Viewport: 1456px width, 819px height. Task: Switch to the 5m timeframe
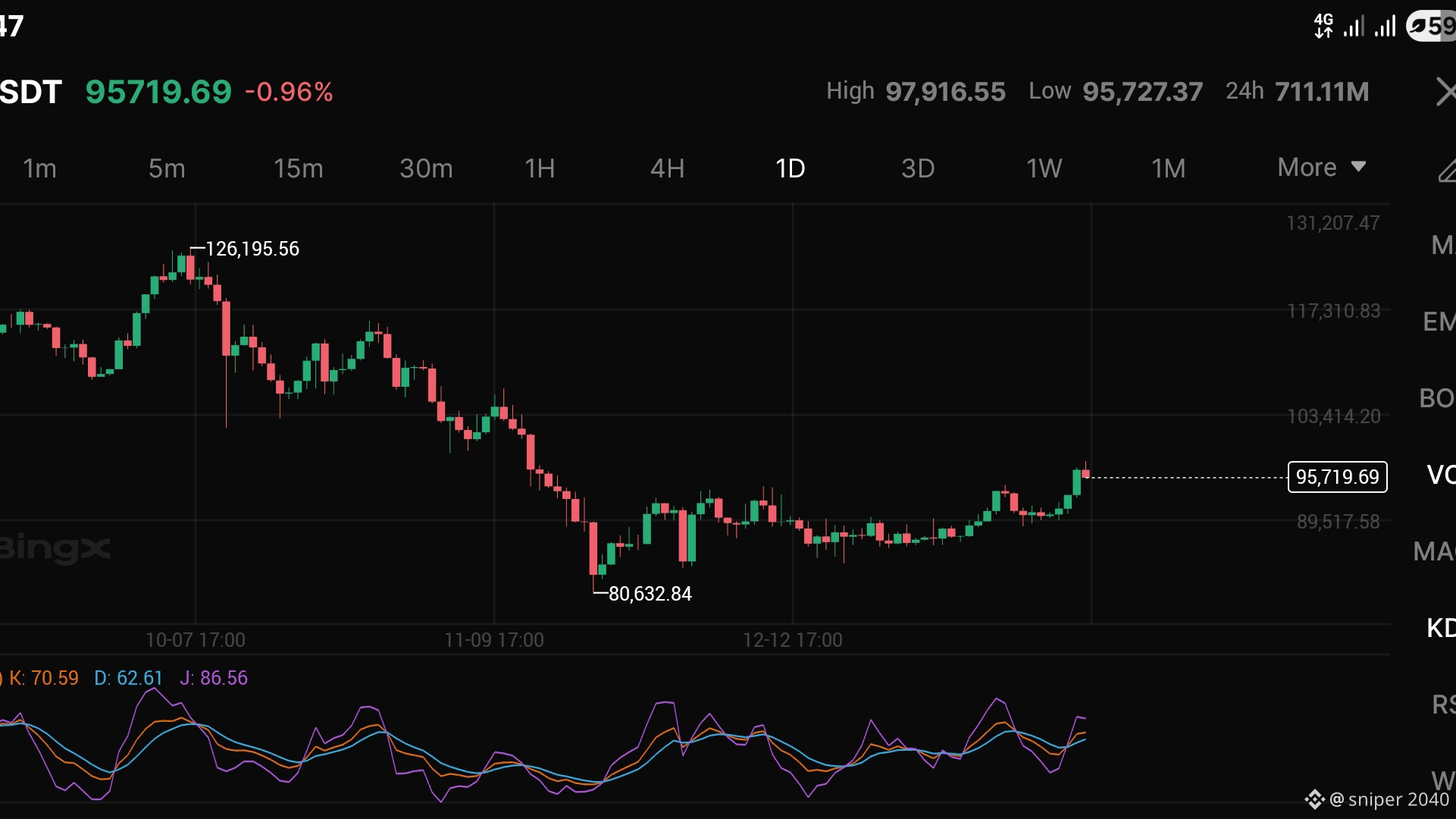click(x=167, y=168)
